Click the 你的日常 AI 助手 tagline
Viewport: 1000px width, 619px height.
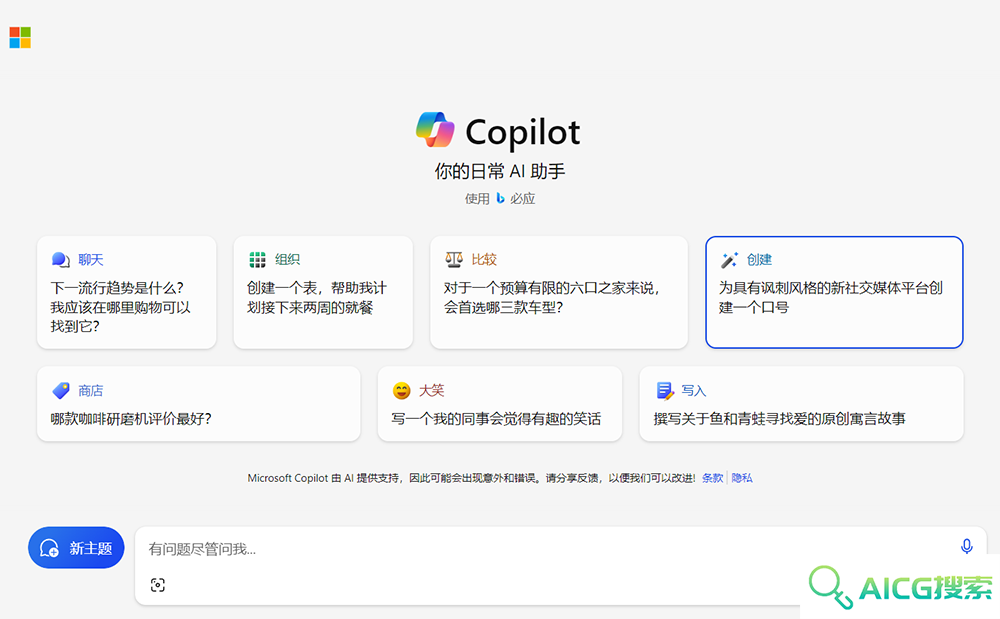click(500, 171)
